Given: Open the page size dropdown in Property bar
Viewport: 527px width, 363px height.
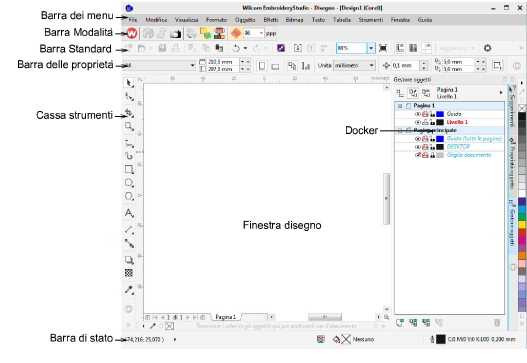Looking at the screenshot, I should [193, 65].
